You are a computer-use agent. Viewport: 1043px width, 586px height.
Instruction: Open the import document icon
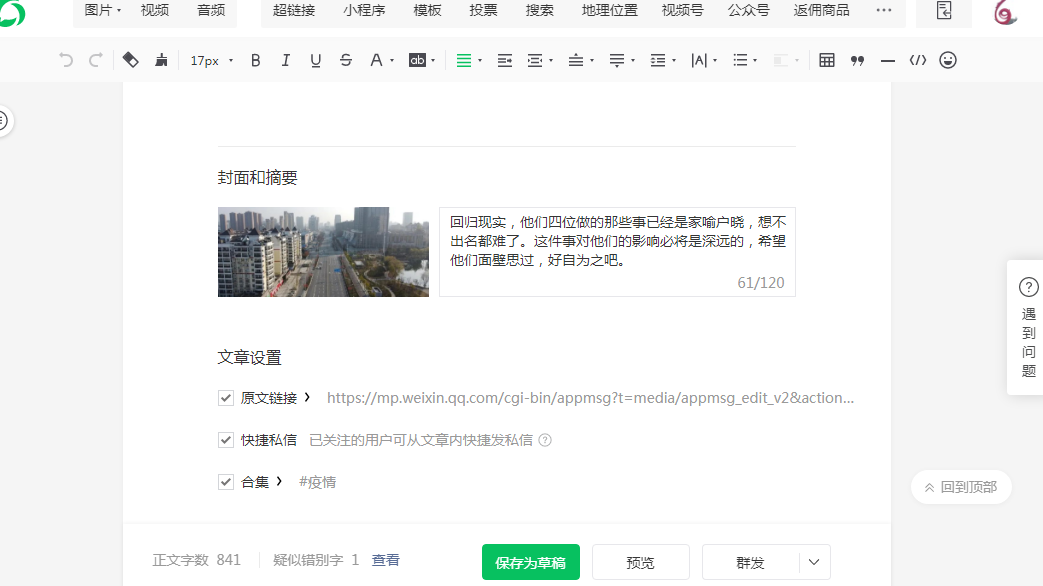pos(944,10)
